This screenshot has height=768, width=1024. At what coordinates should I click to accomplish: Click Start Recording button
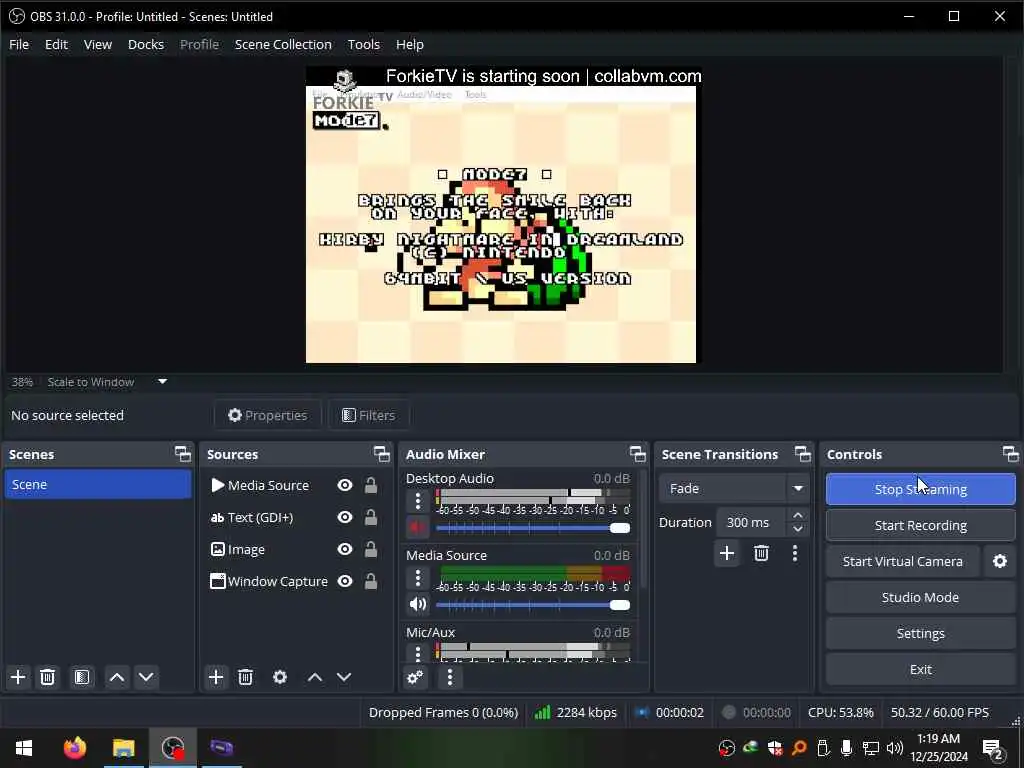[x=921, y=526]
